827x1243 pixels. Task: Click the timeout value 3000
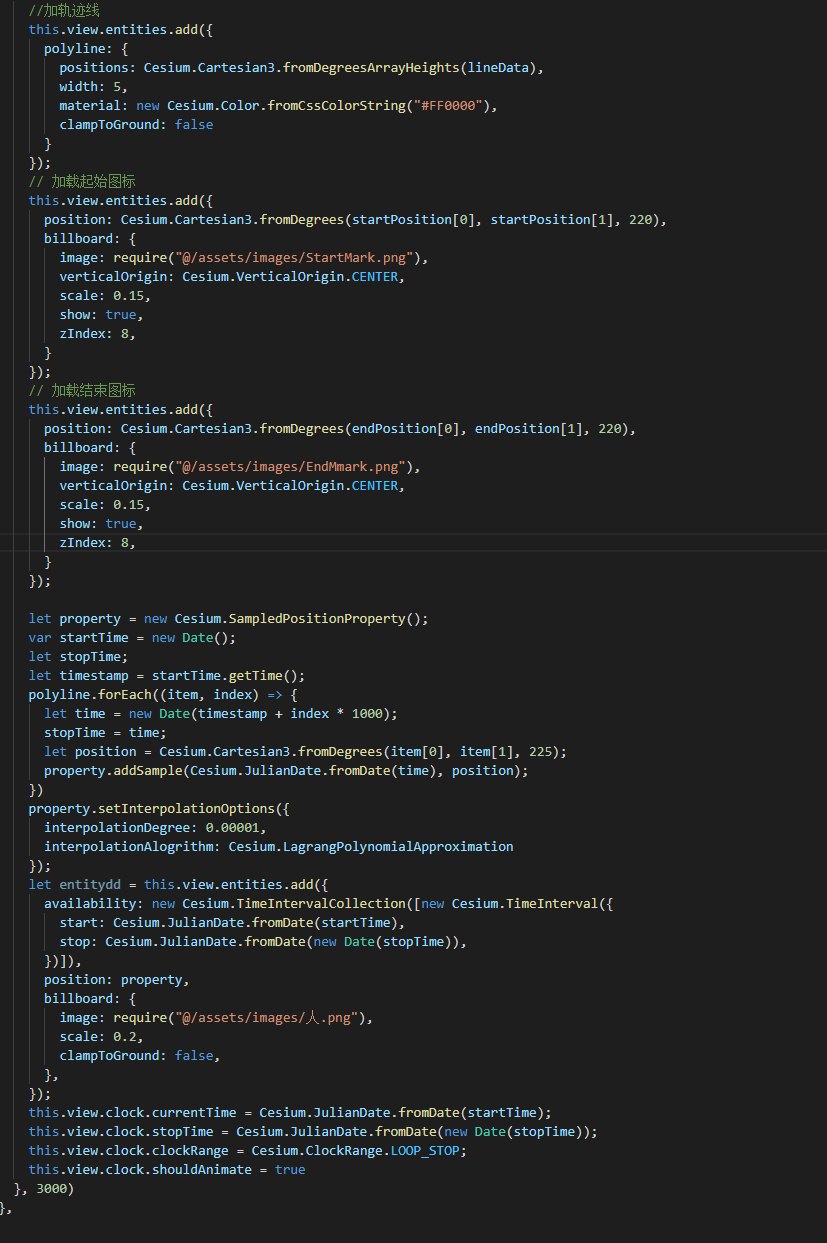51,1189
